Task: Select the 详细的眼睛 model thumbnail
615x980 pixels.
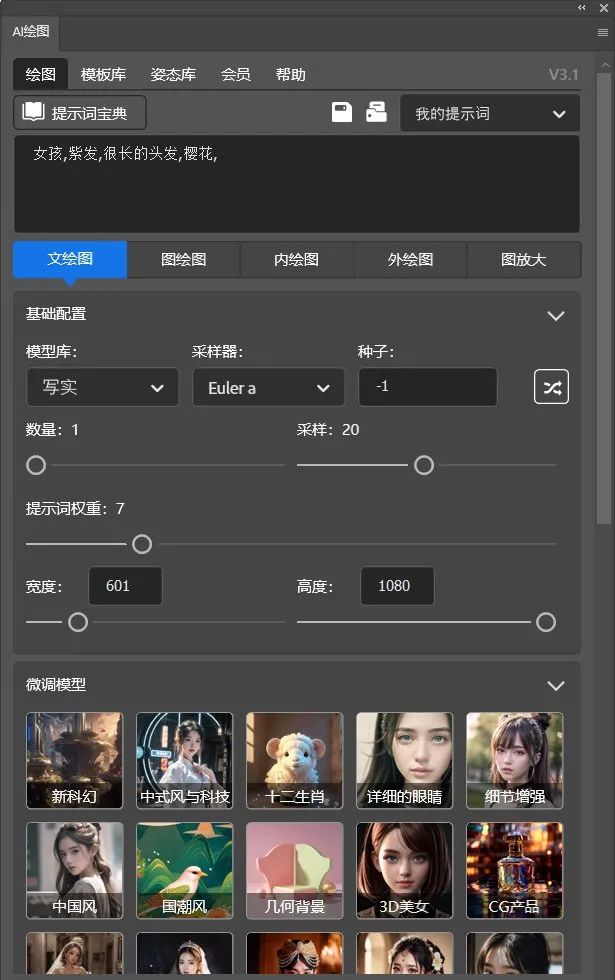Action: tap(404, 761)
